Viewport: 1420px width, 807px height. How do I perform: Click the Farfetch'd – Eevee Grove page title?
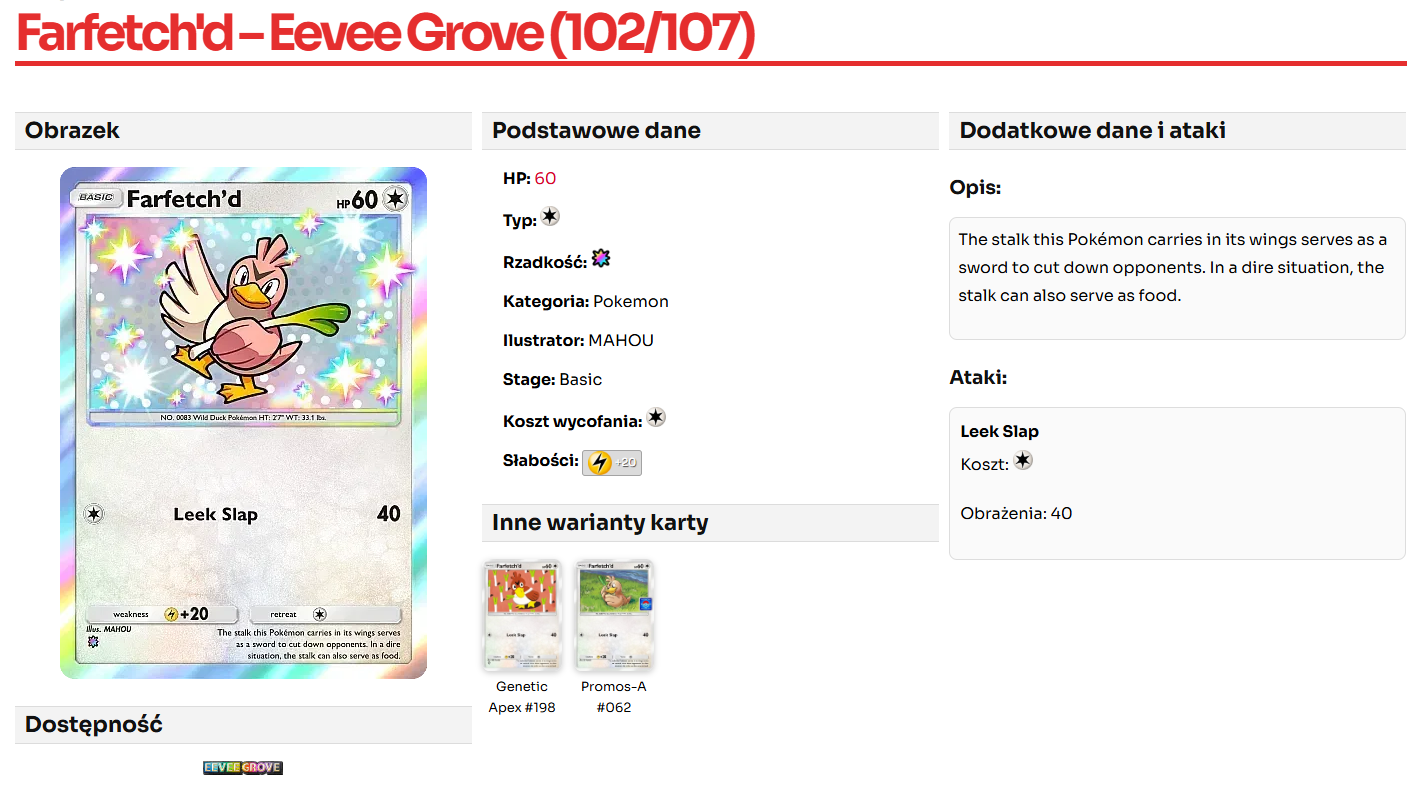(x=385, y=35)
